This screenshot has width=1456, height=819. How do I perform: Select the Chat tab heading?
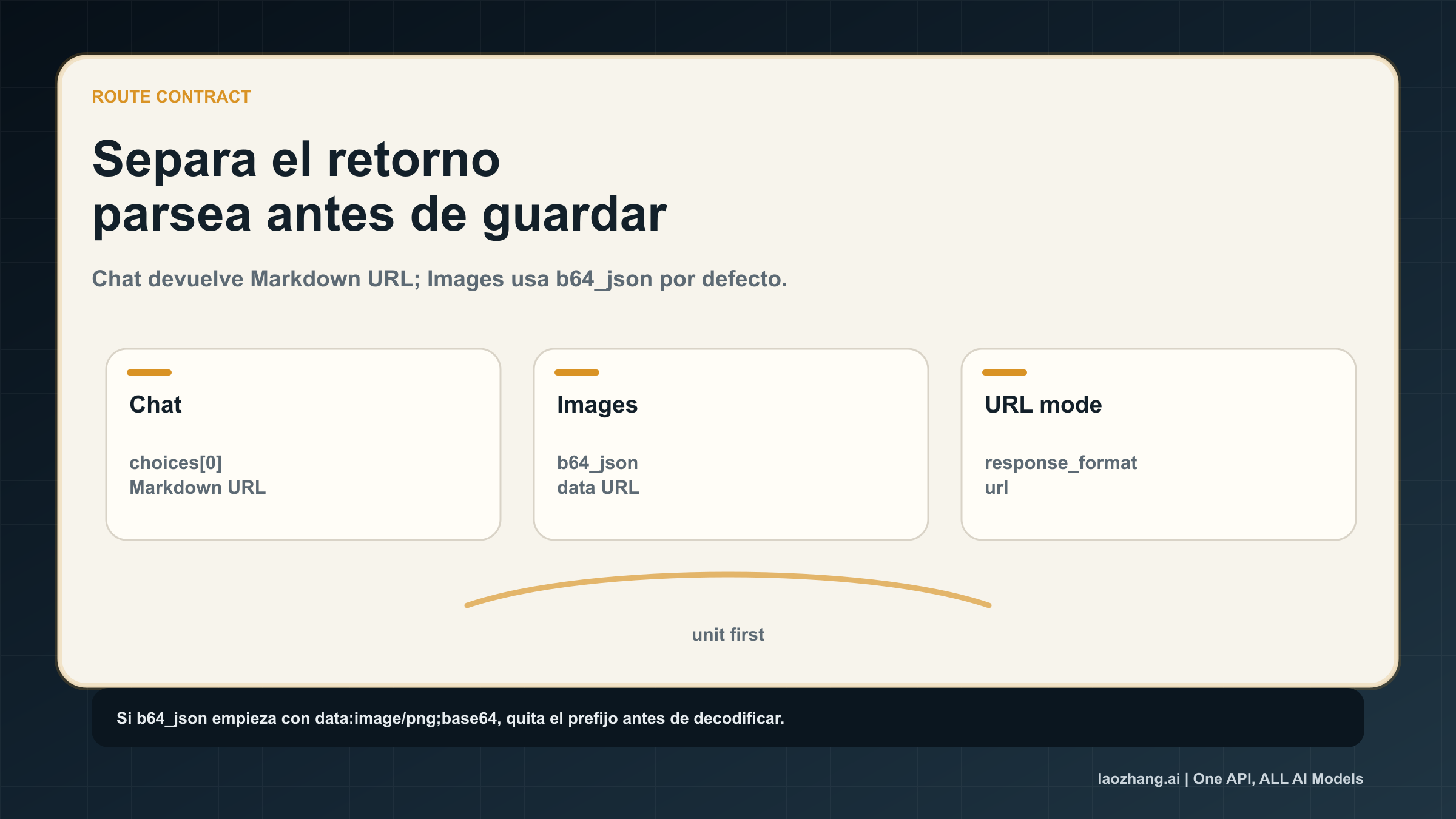(155, 405)
